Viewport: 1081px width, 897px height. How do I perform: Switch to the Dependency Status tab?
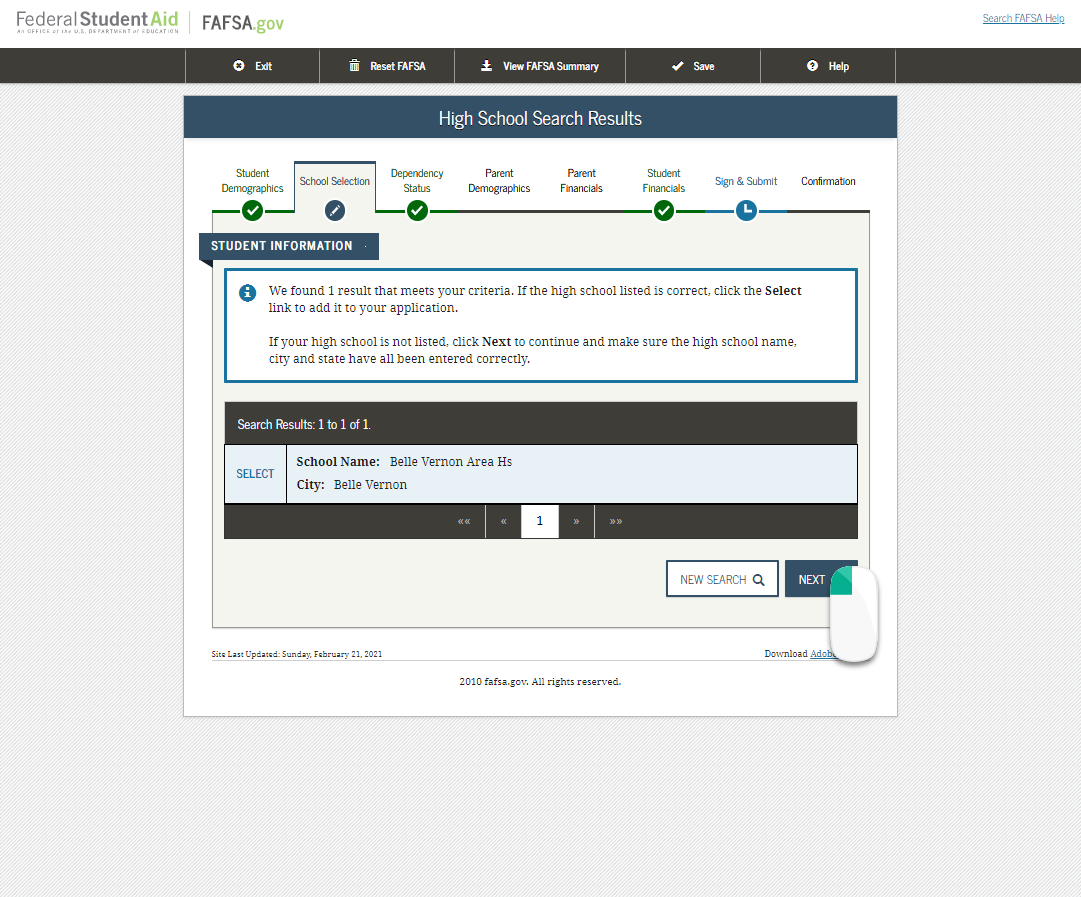pos(417,181)
